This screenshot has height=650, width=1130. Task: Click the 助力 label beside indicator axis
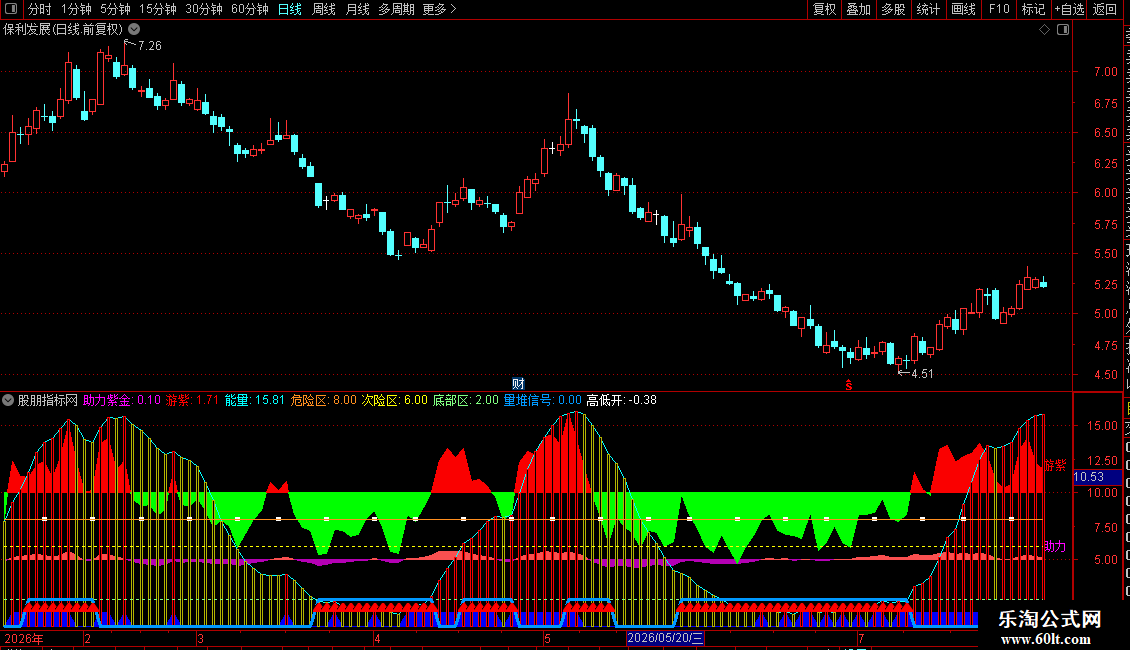coord(1055,546)
